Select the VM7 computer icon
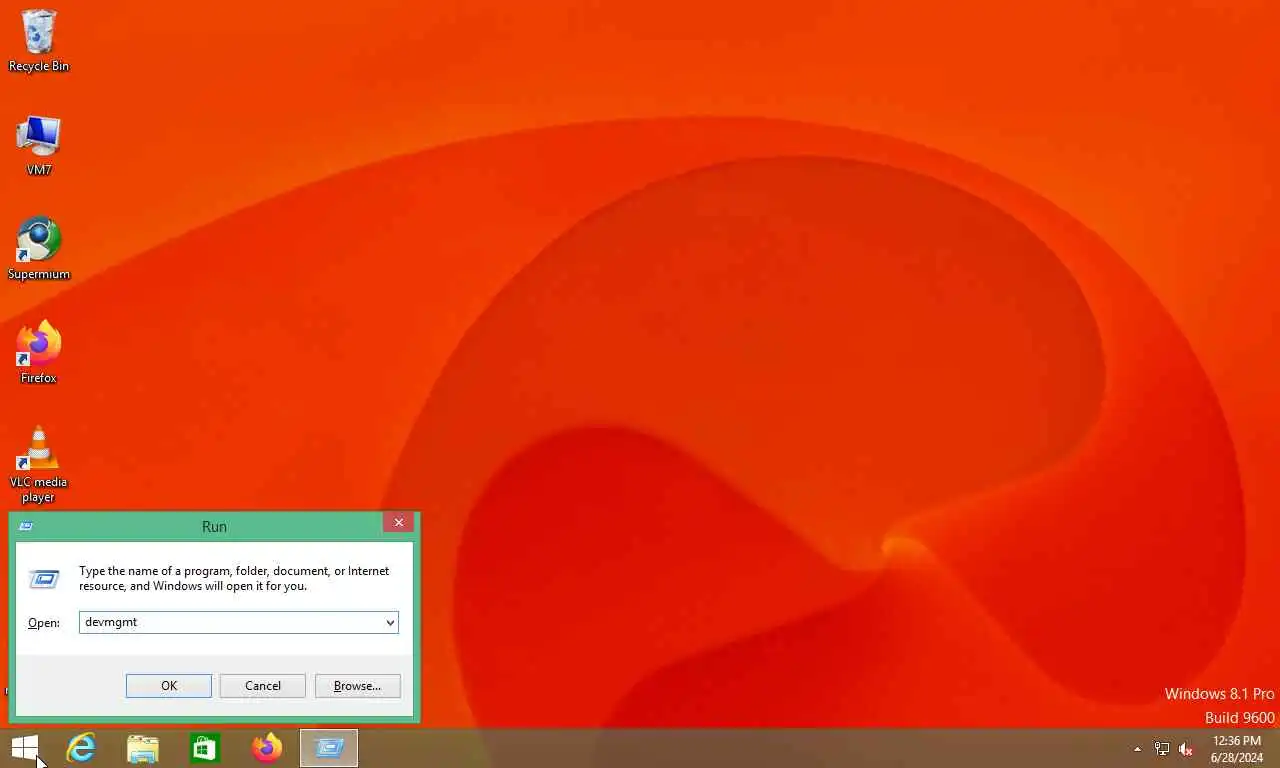This screenshot has height=768, width=1280. [x=39, y=146]
